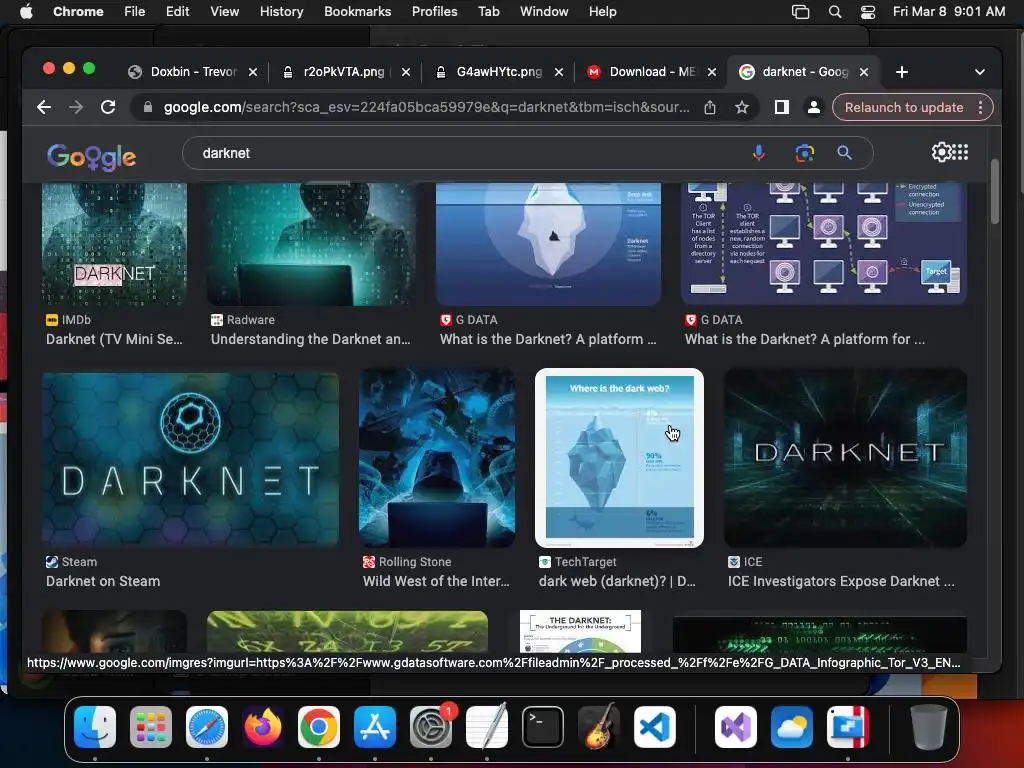Click the Chrome forward arrow
The image size is (1024, 768).
point(76,107)
